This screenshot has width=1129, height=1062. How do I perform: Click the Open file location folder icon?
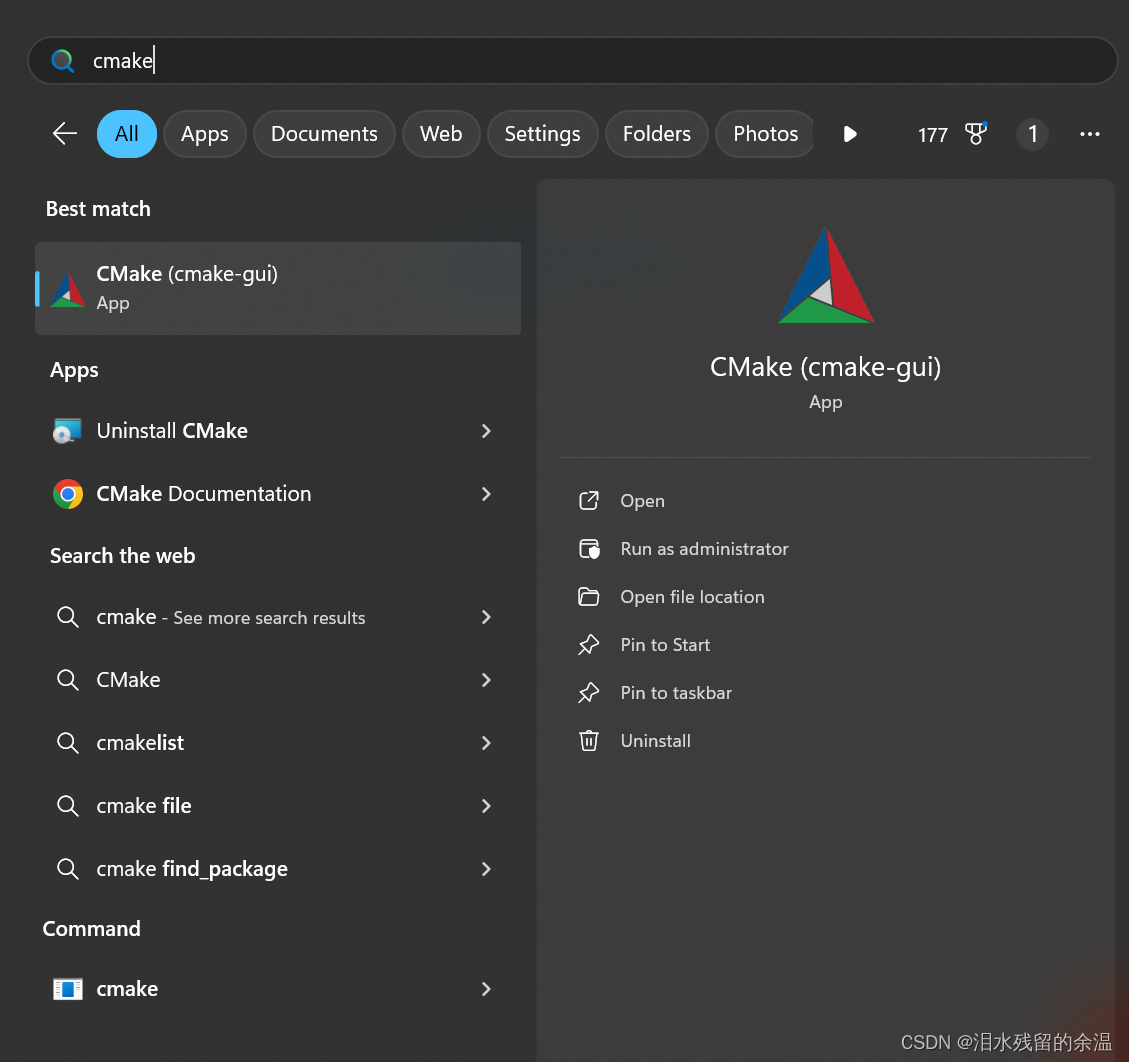(x=589, y=597)
